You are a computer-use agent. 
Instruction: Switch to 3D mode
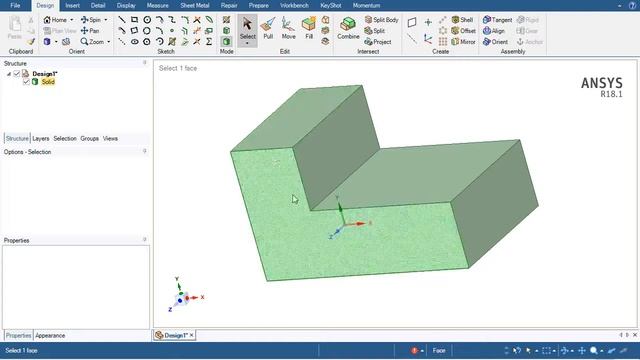pyautogui.click(x=227, y=41)
